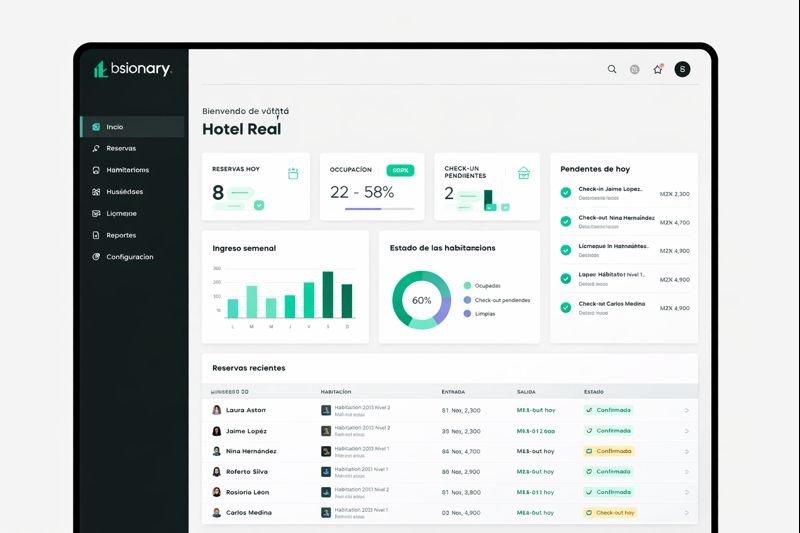
Task: Open the globe language icon
Action: pyautogui.click(x=634, y=69)
